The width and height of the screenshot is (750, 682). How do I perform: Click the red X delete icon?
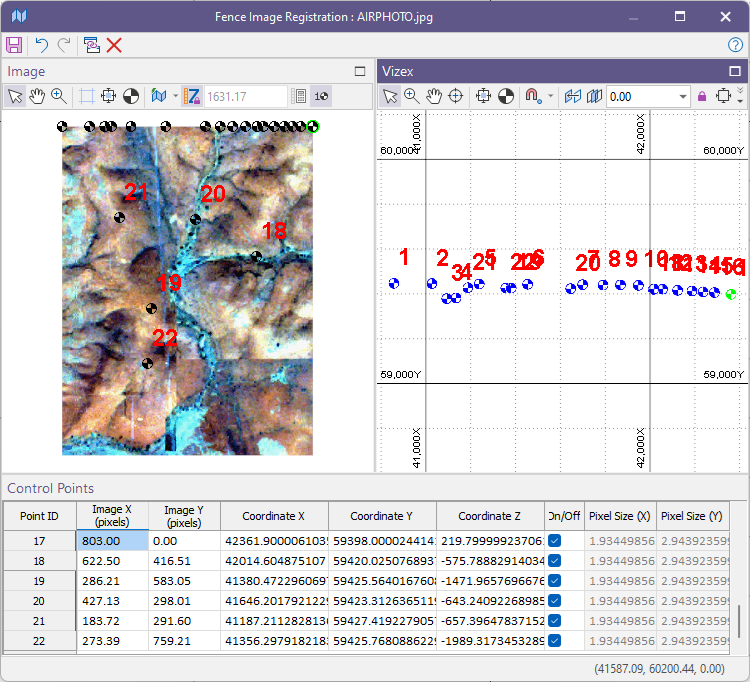[114, 45]
